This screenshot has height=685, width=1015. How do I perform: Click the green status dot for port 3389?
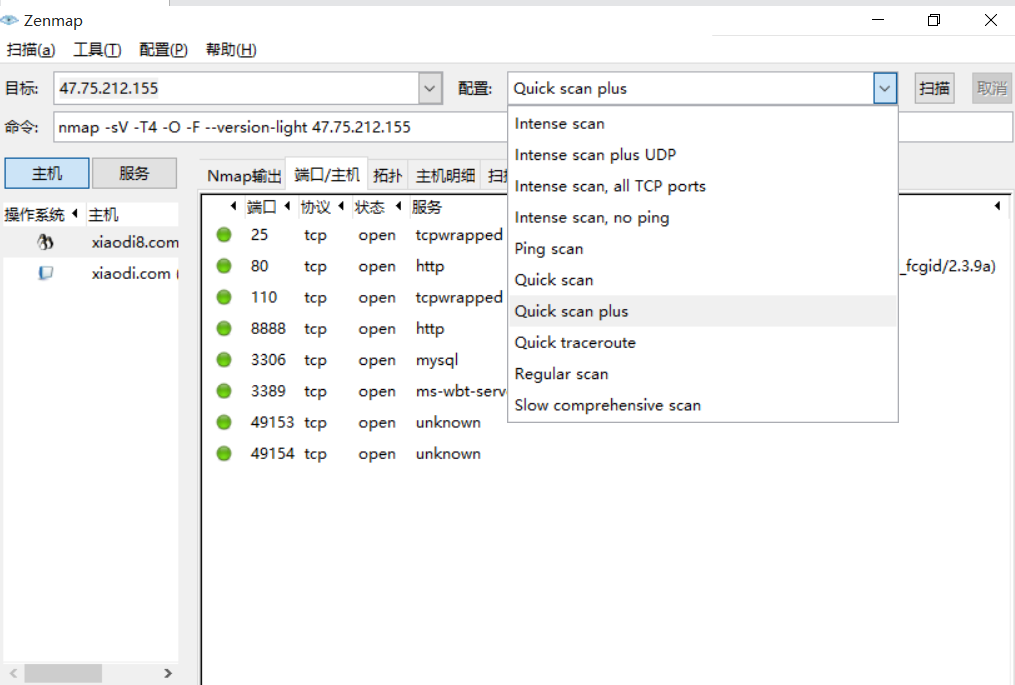tap(224, 391)
